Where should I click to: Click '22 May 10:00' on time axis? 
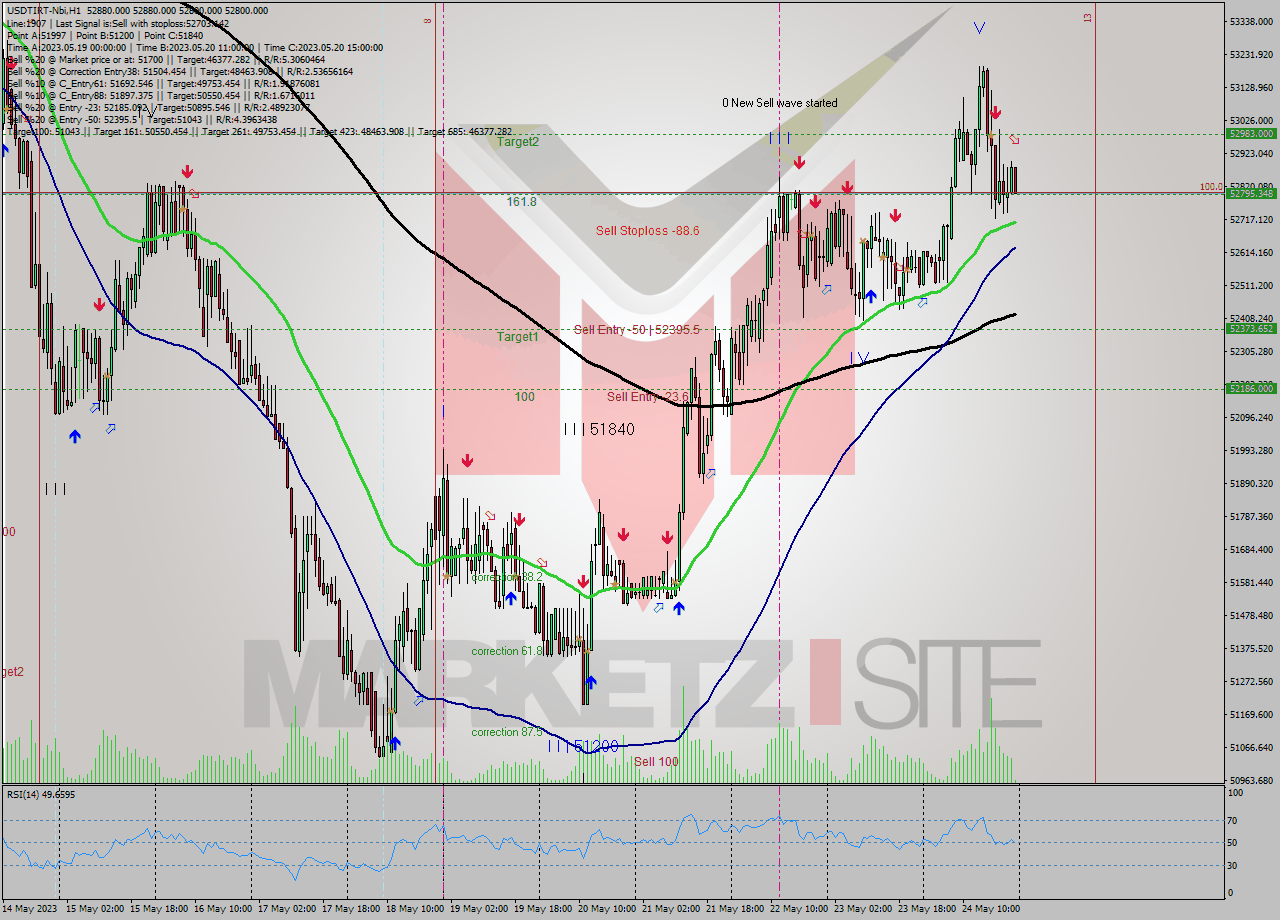click(x=797, y=908)
